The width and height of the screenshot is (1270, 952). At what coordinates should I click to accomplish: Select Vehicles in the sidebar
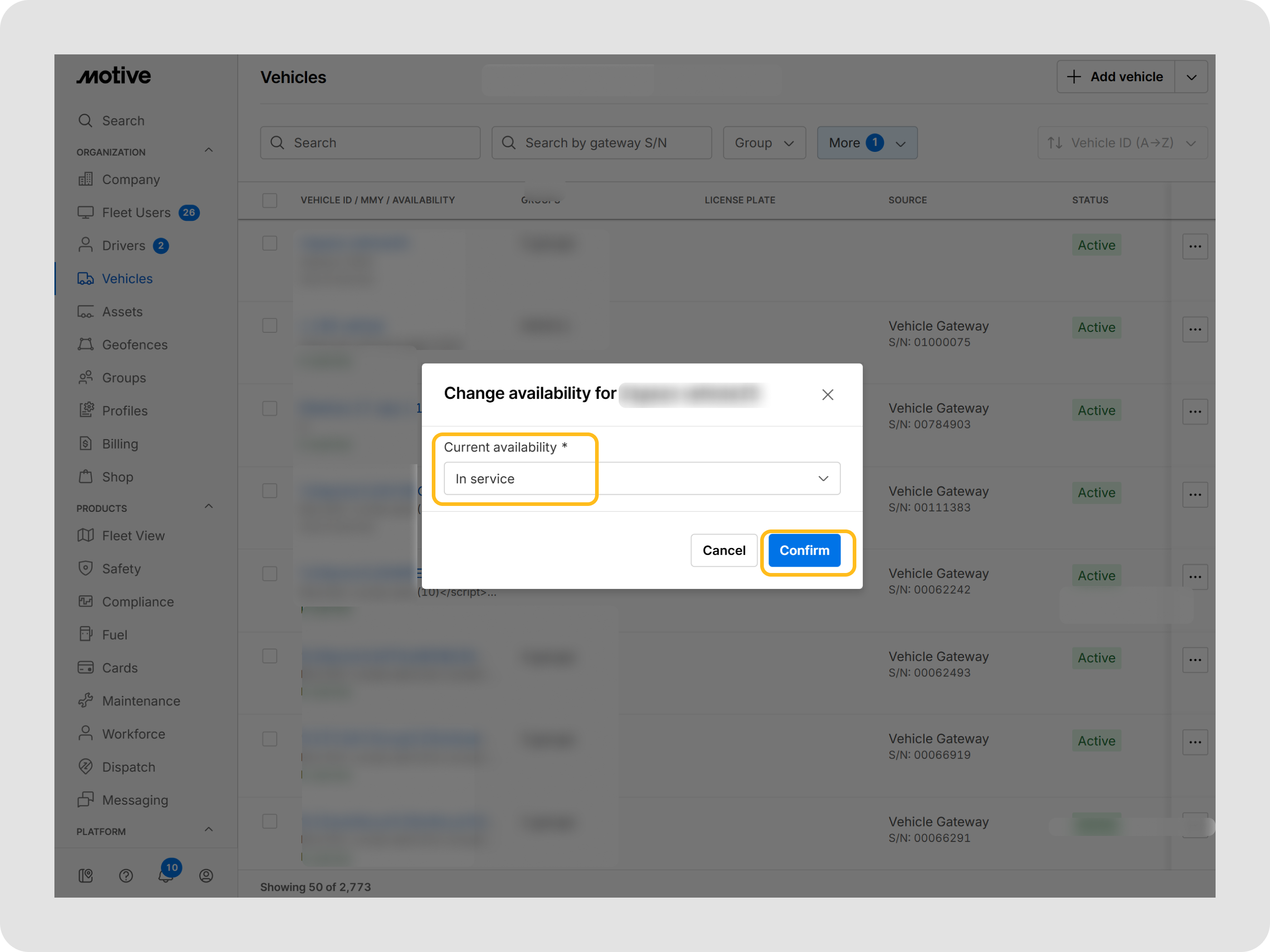tap(115, 278)
